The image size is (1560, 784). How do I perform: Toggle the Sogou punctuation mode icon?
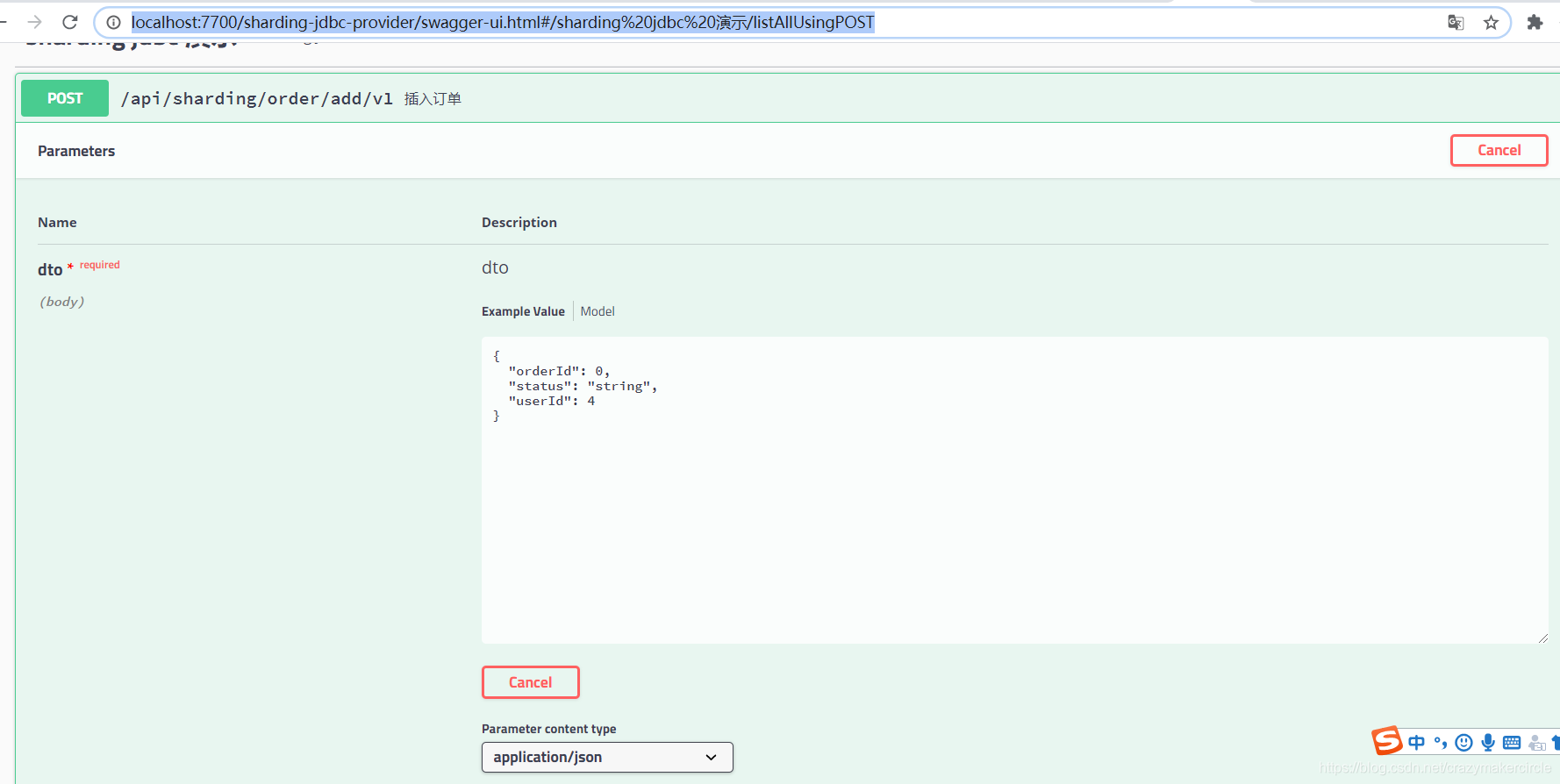click(x=1441, y=743)
